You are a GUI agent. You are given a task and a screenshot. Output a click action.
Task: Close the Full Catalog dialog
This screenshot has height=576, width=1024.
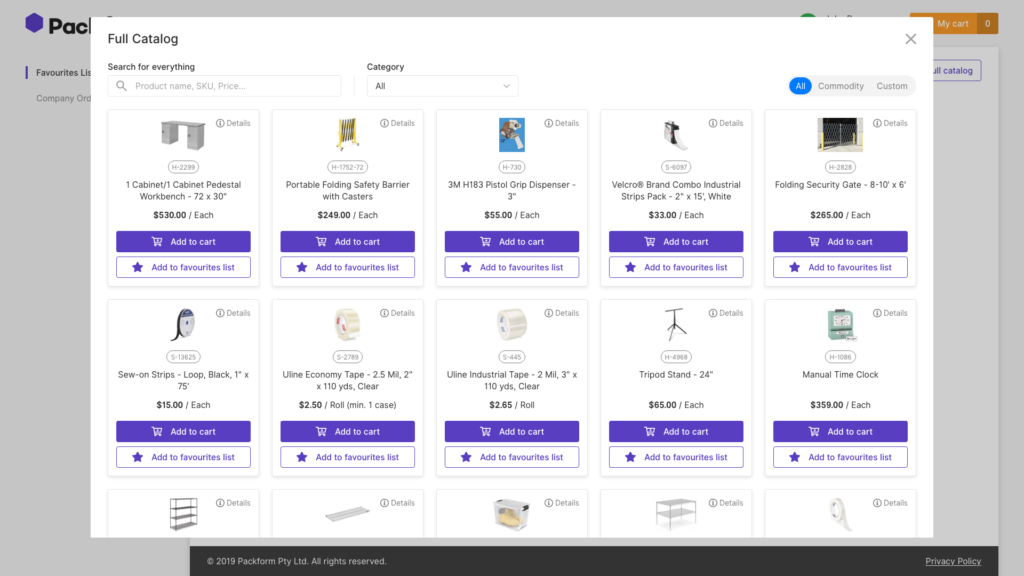910,39
